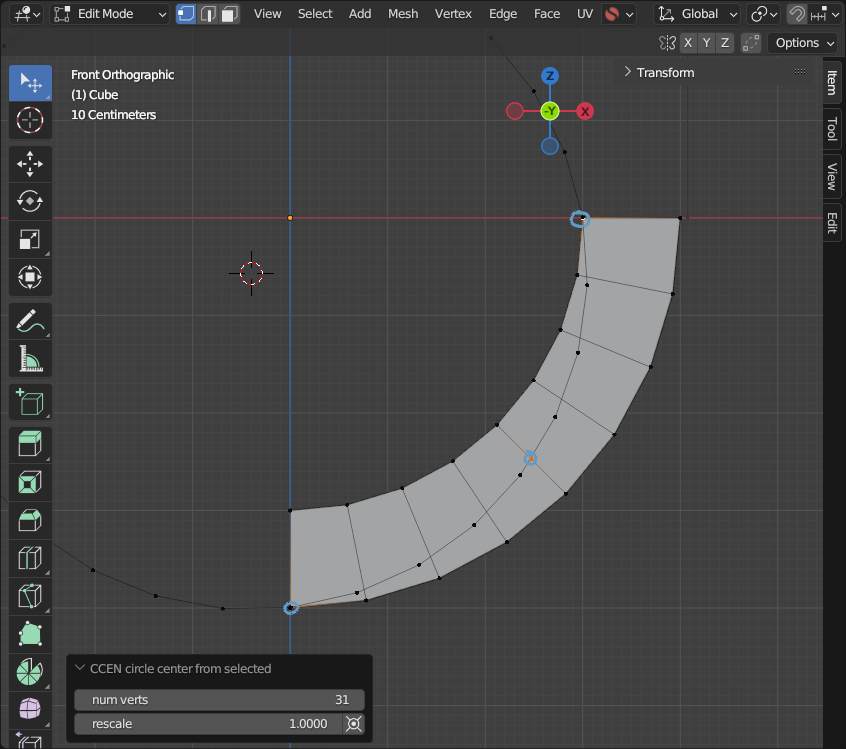Select the Bevel tool

[x=30, y=520]
